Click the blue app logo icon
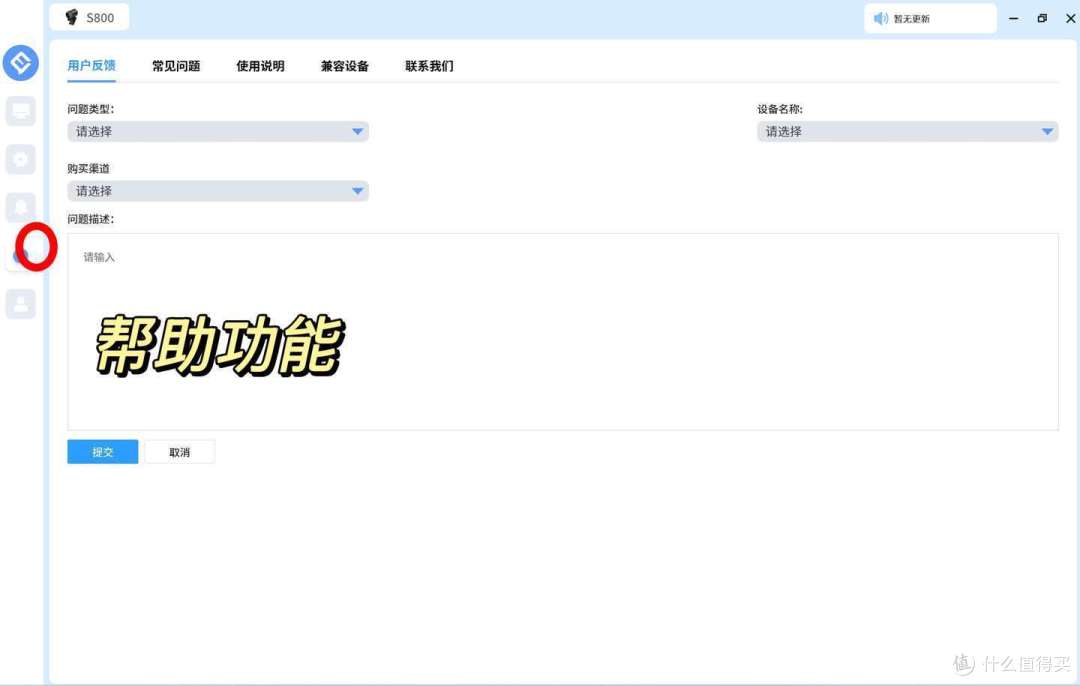This screenshot has height=686, width=1080. tap(21, 63)
